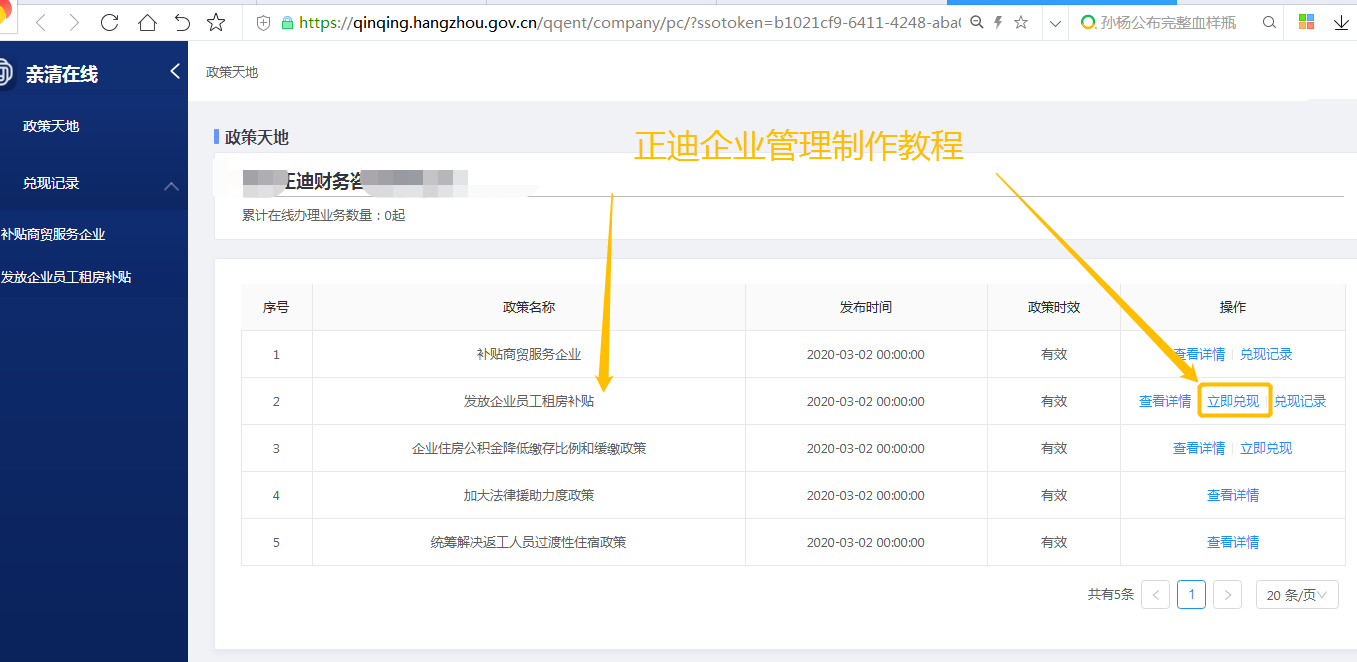Open the 20 条/页 page size dropdown
This screenshot has height=662, width=1357.
point(1297,595)
